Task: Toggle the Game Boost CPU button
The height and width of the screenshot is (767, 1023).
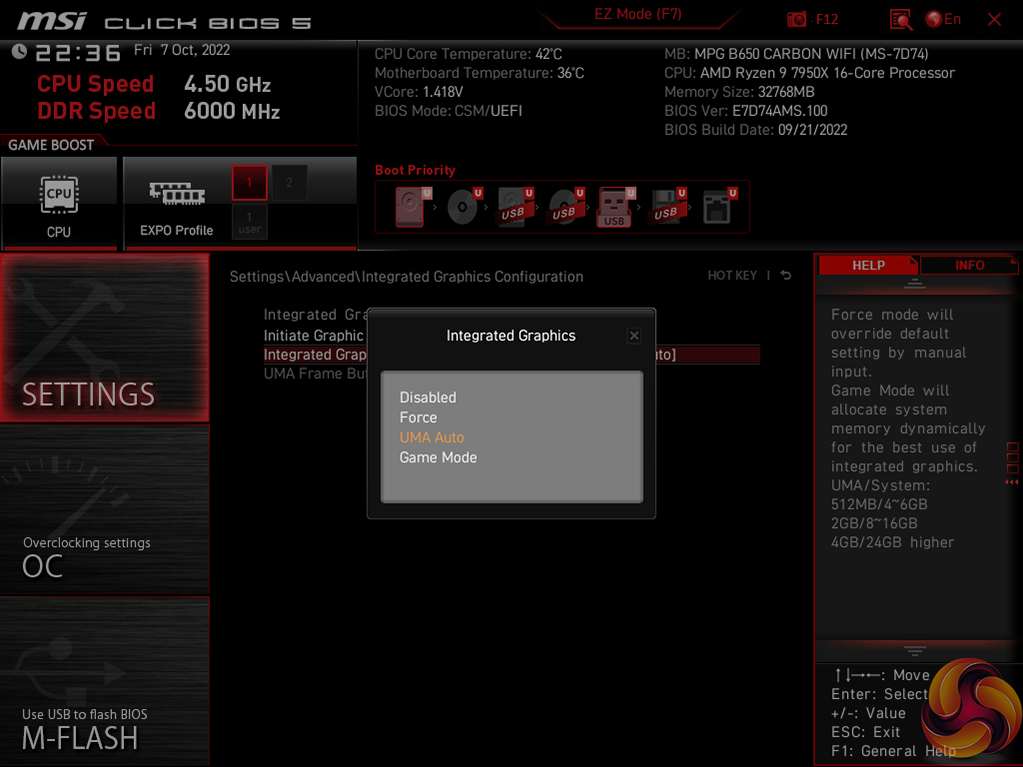Action: [x=59, y=203]
